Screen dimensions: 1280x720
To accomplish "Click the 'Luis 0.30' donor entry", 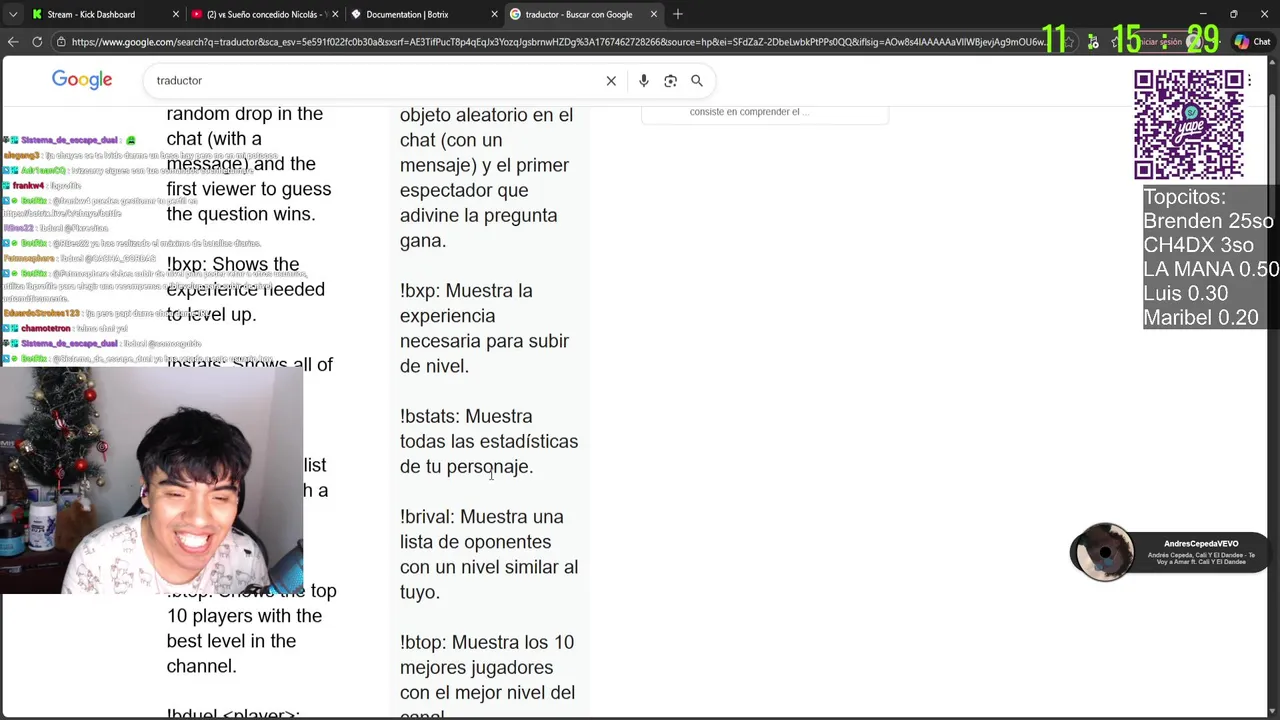I will click(1186, 293).
